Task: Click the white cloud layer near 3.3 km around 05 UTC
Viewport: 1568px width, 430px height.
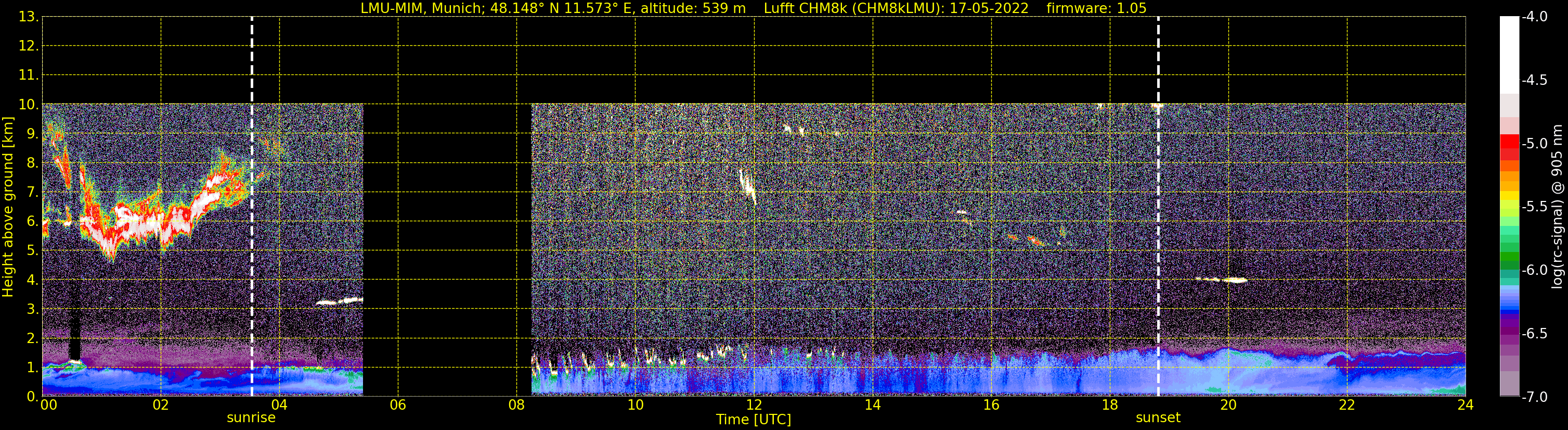Action: [340, 300]
